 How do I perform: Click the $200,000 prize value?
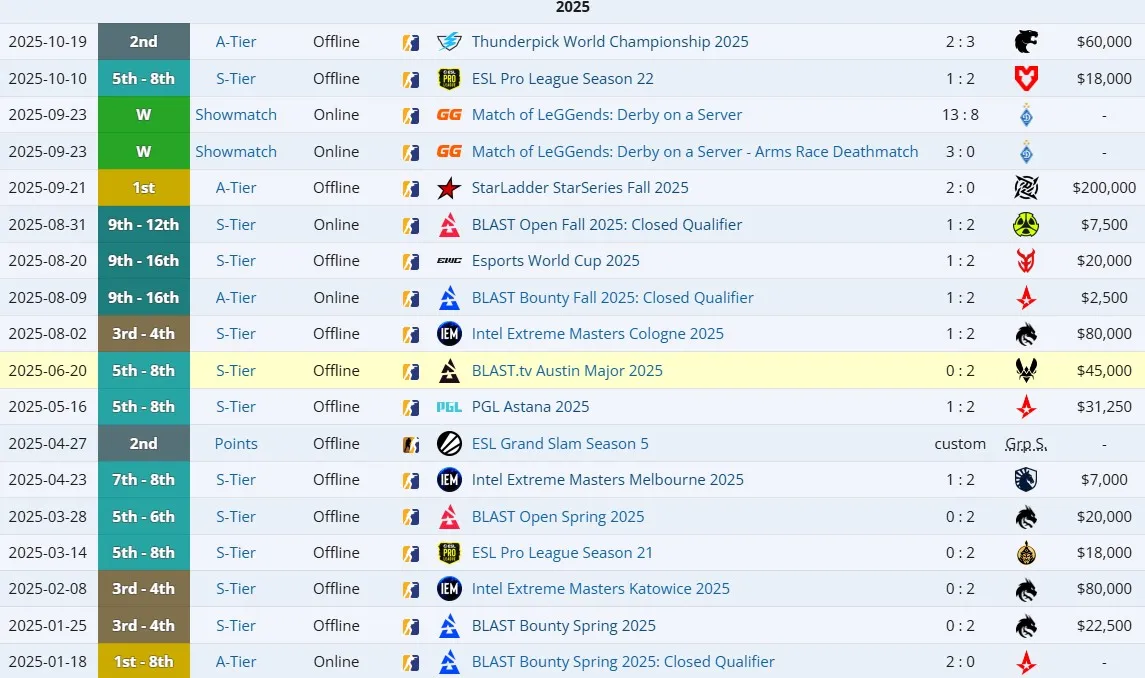point(1104,188)
